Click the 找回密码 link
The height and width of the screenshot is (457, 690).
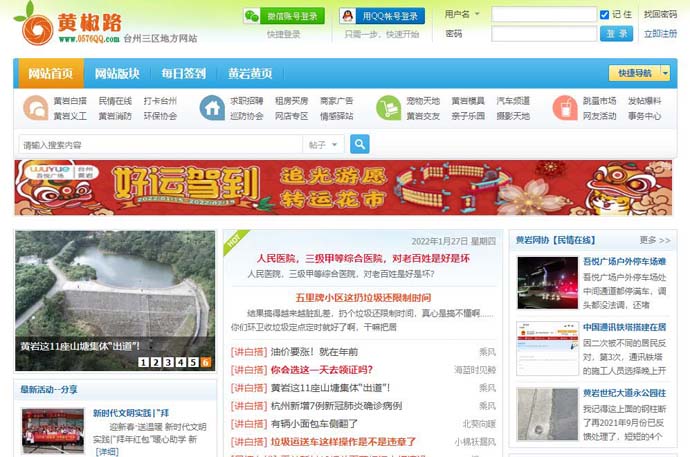pyautogui.click(x=659, y=15)
